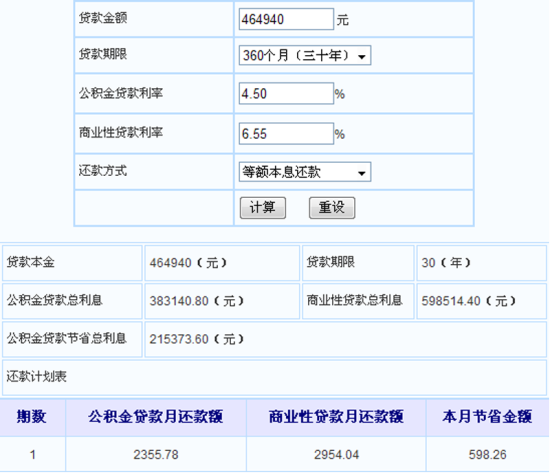Select the 2954.04 monthly payment cell

click(x=336, y=455)
